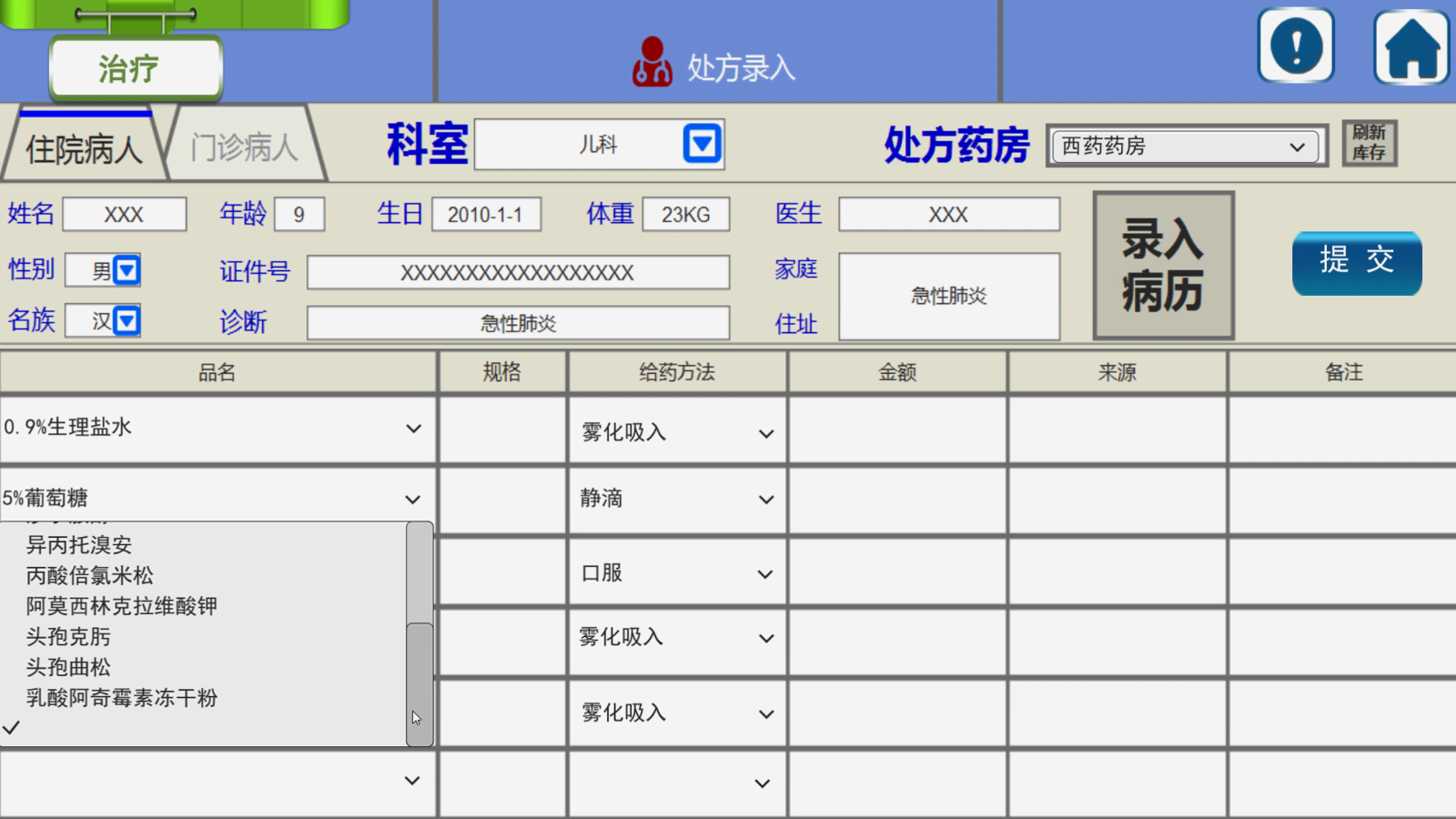
Task: Click the 治疗 button
Action: point(135,68)
